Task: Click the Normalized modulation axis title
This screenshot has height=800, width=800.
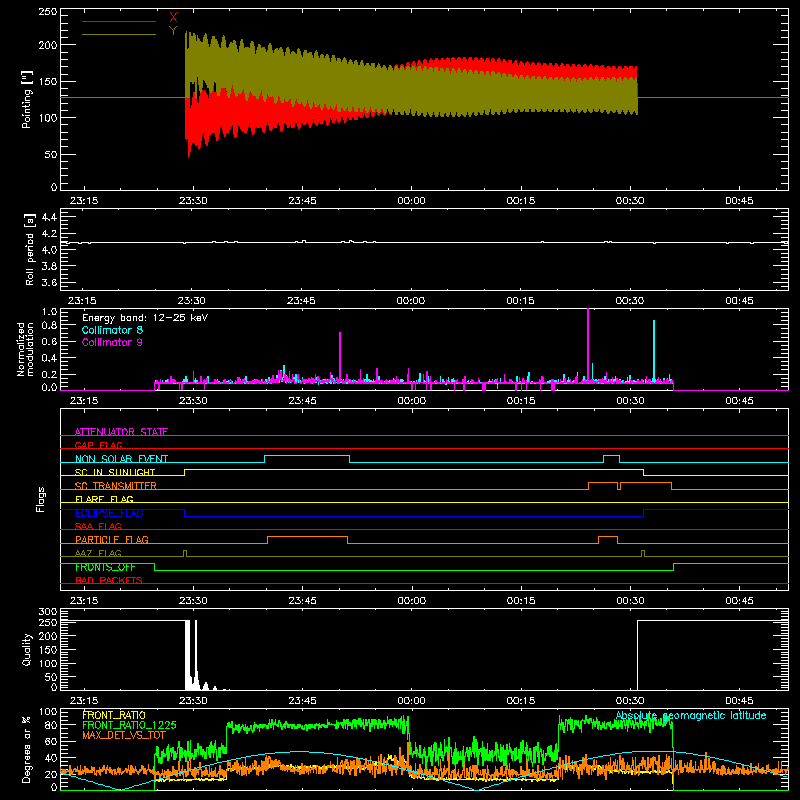Action: (25, 349)
